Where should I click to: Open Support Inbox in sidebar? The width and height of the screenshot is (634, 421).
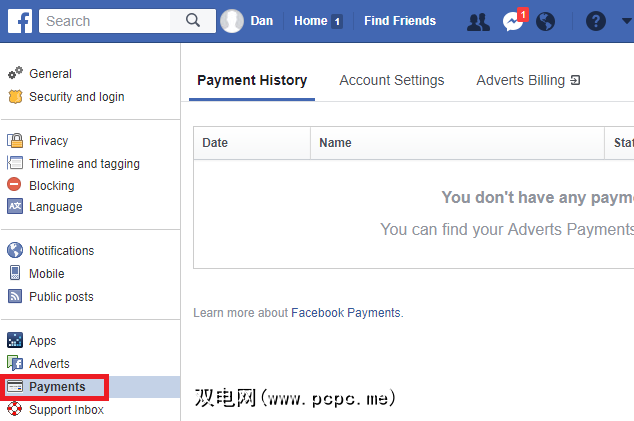(66, 409)
